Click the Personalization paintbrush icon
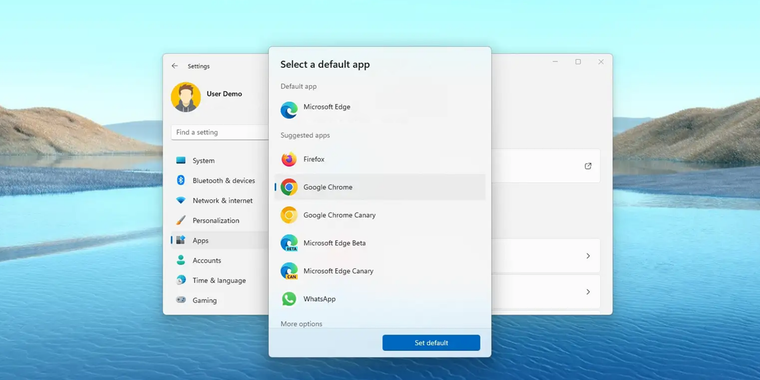Image resolution: width=760 pixels, height=380 pixels. coord(181,220)
